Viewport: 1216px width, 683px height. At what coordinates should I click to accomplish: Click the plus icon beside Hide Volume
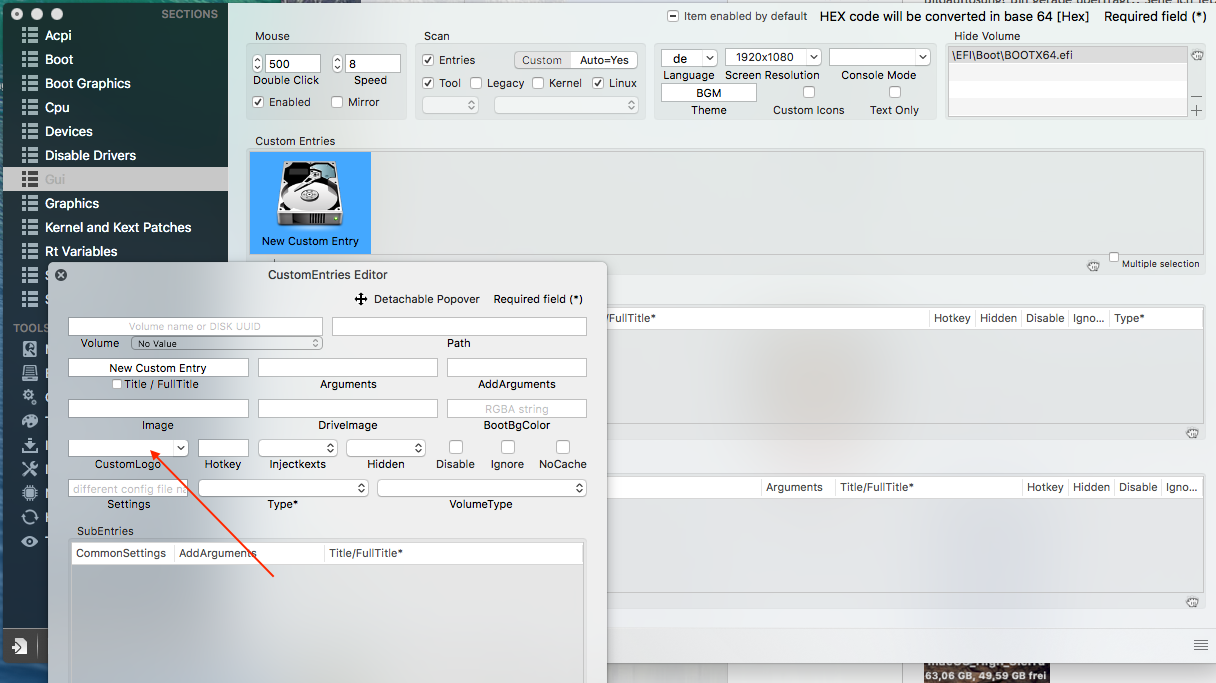coord(1196,110)
